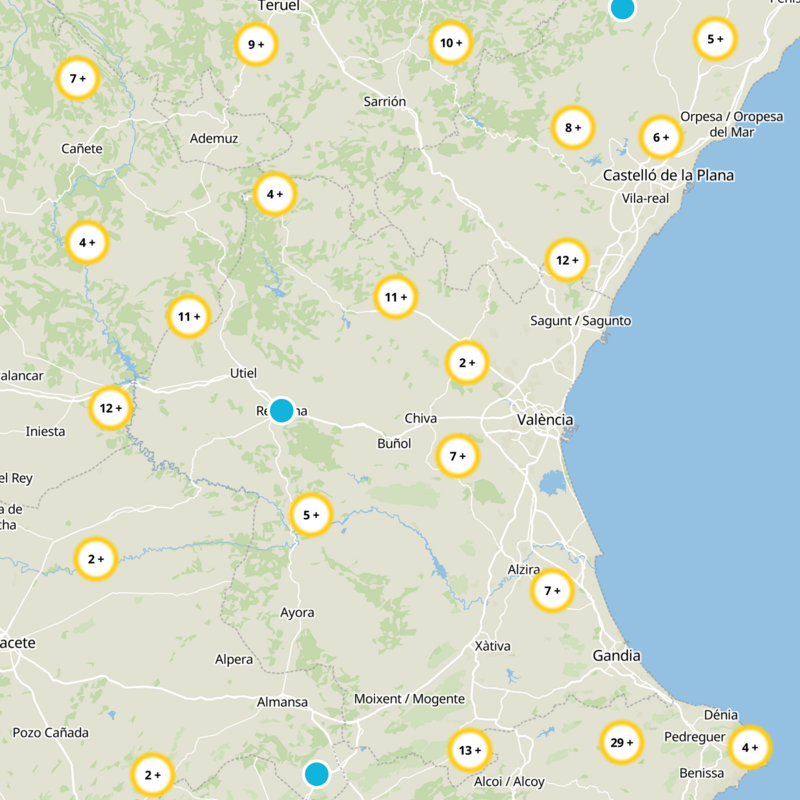
Task: Click the Orpesa / Oropesa del Mar label
Action: 732,124
